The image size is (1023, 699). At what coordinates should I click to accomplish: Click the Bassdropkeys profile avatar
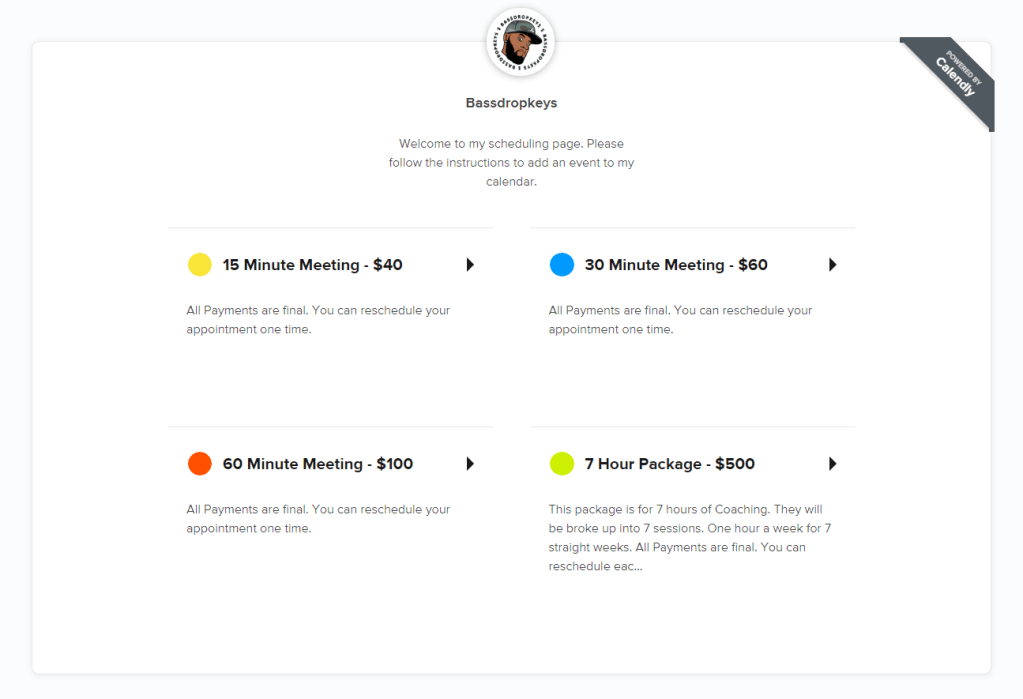pos(520,42)
